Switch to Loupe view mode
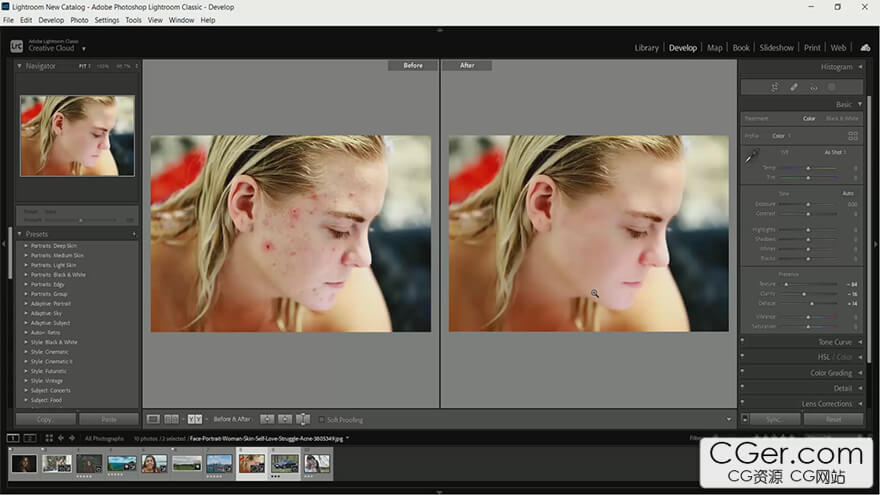The image size is (880, 495). (153, 419)
